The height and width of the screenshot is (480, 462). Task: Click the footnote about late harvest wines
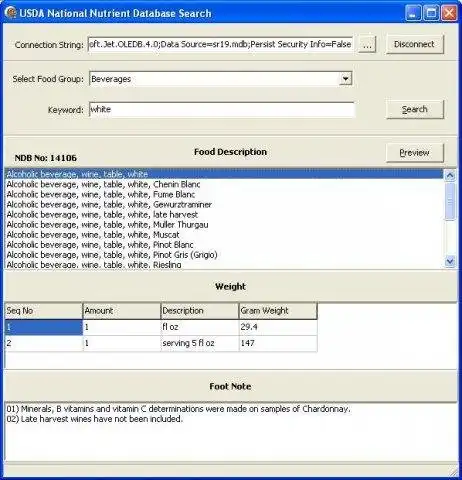coord(95,419)
